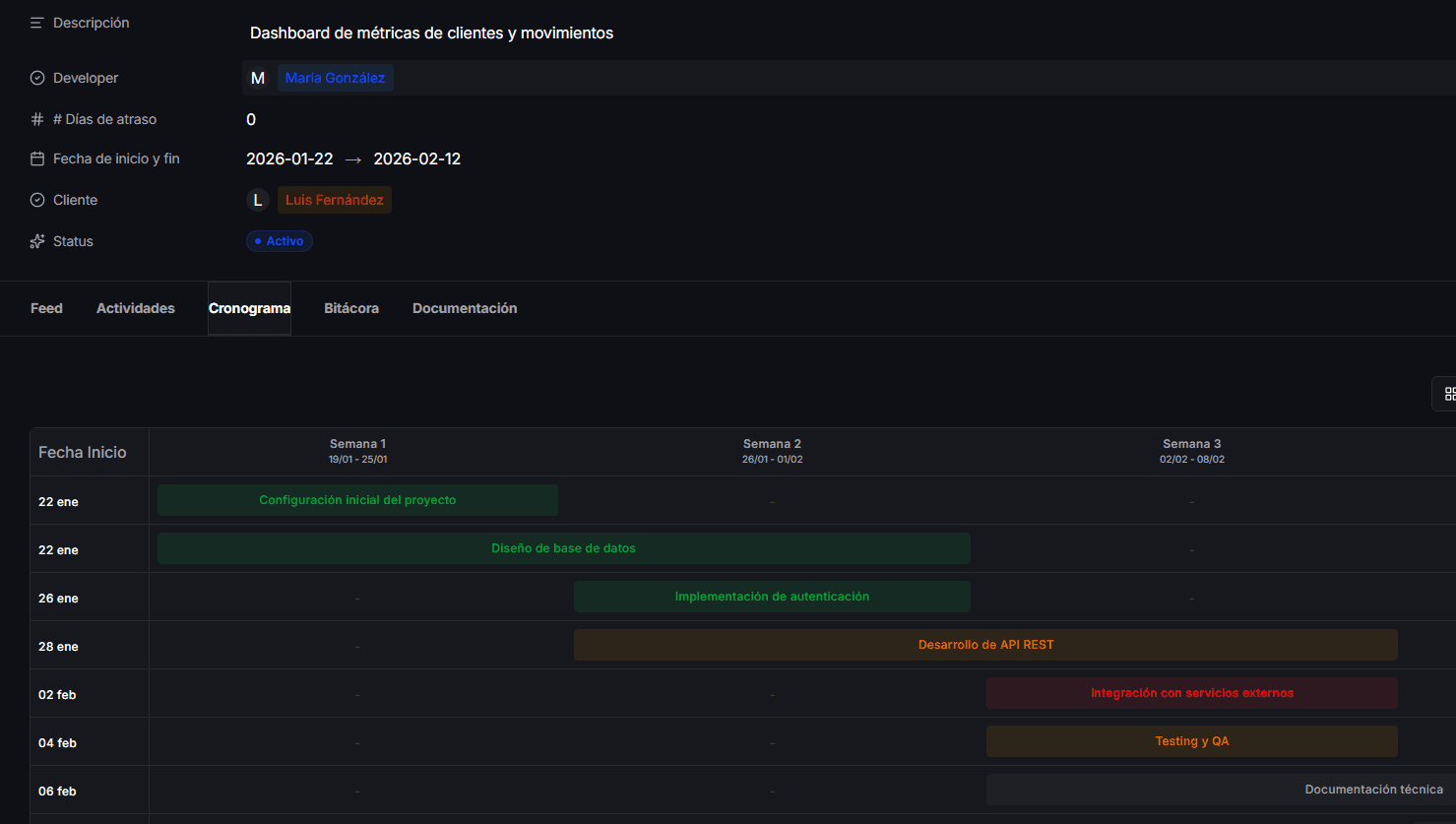This screenshot has height=824, width=1456.
Task: Click María González's M avatar
Action: click(258, 77)
